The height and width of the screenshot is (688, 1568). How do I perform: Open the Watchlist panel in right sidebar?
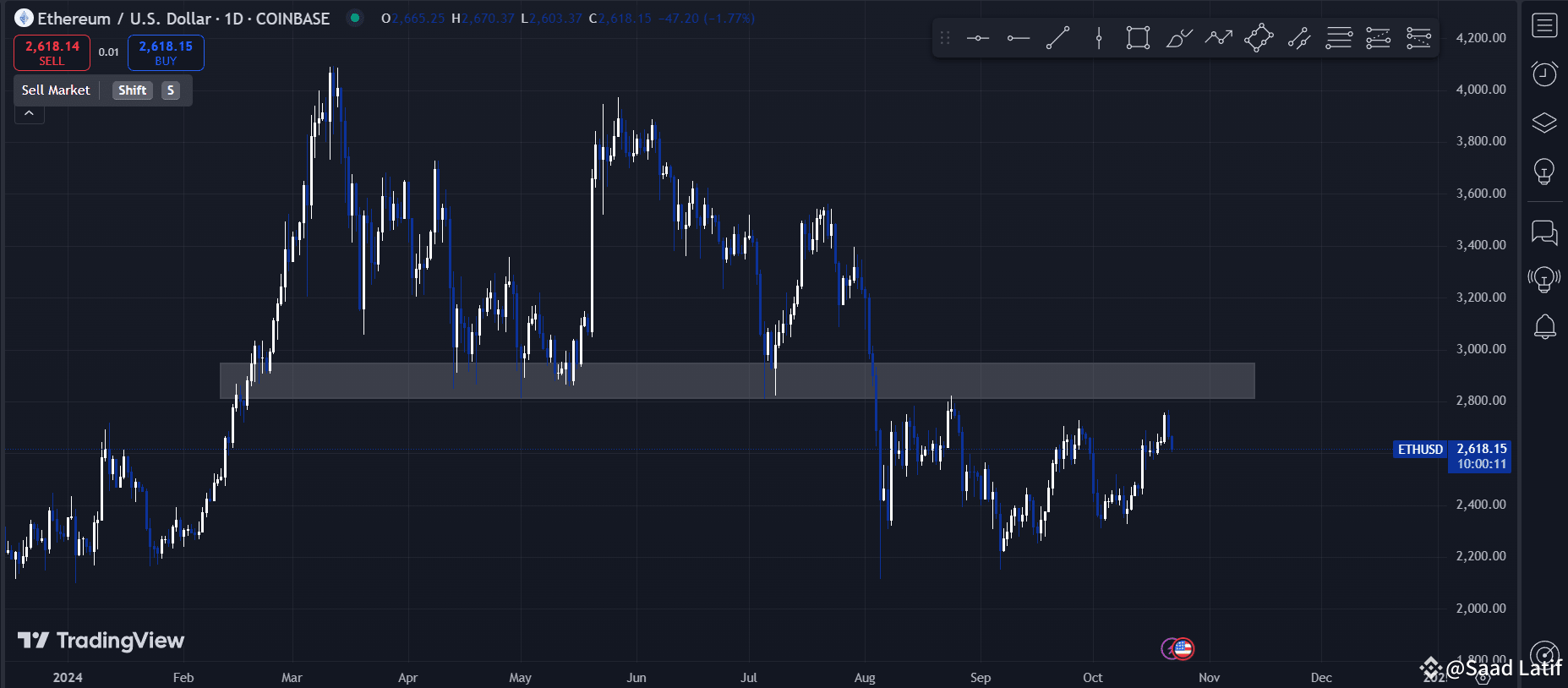[1544, 25]
